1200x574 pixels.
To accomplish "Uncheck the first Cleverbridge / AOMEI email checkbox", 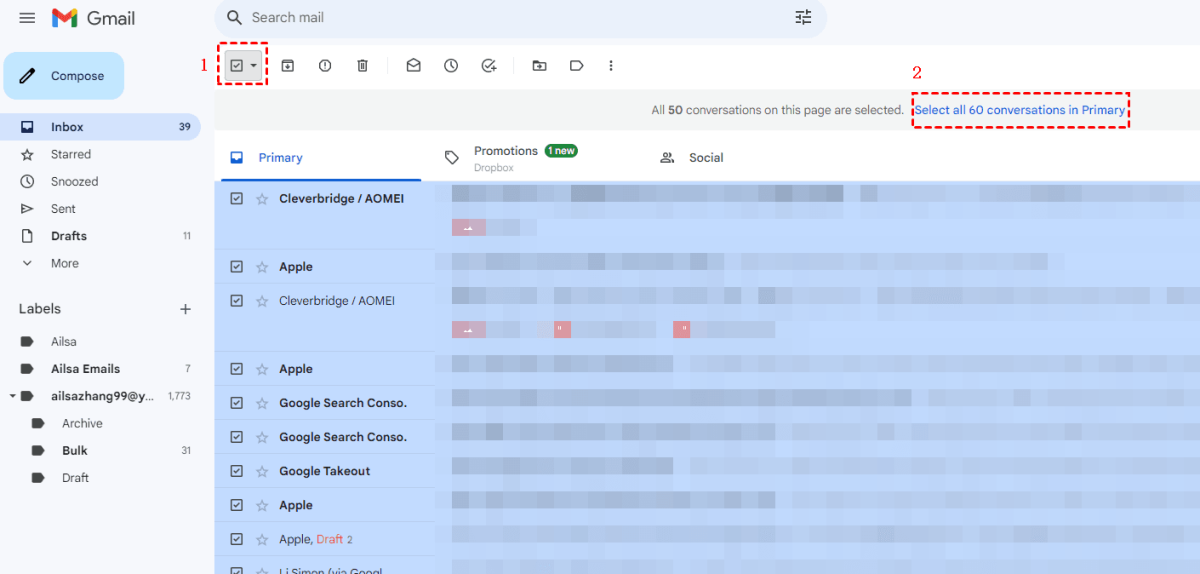I will 237,199.
